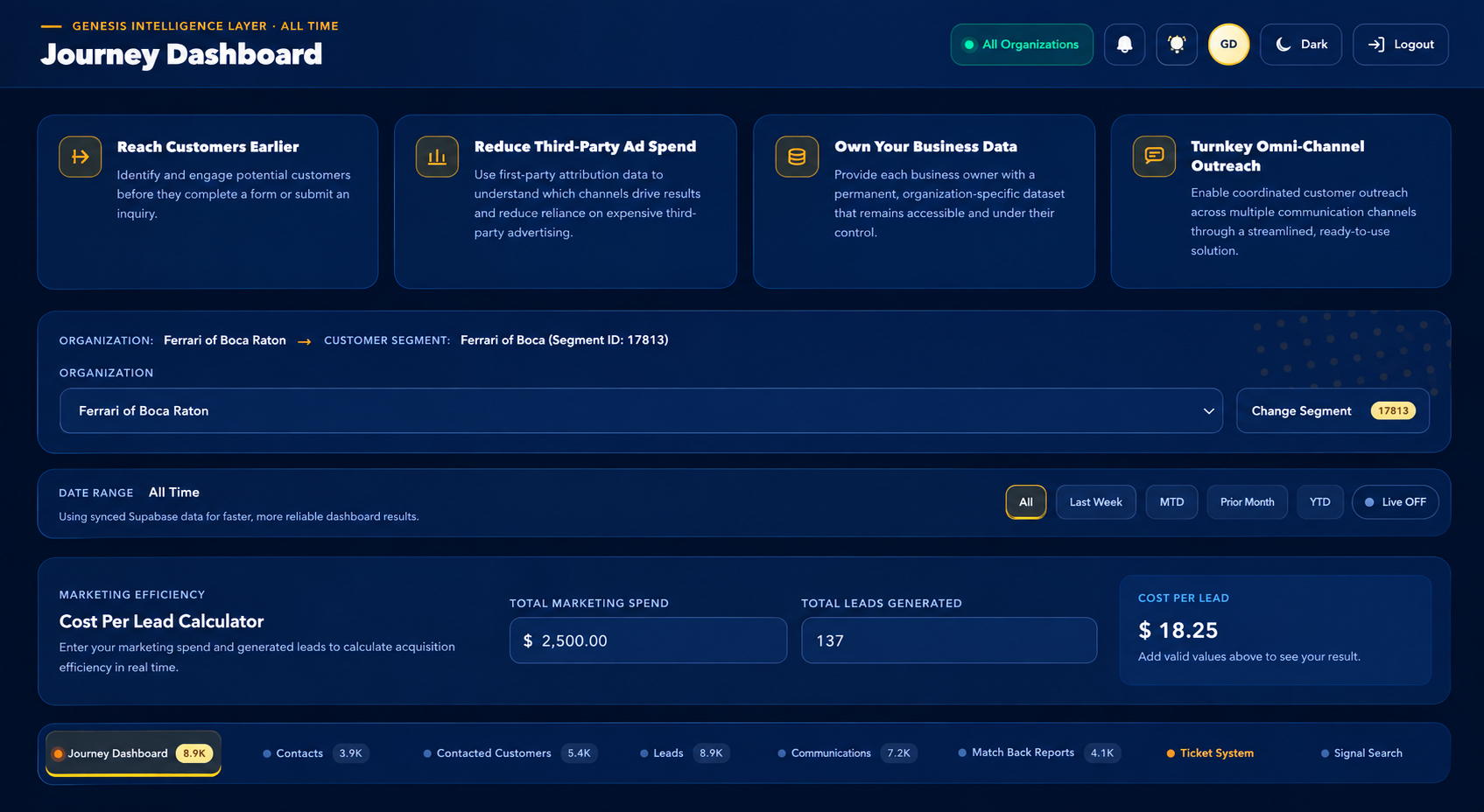Select the YTD date range
Screen dimensions: 1484x812
pos(1320,502)
